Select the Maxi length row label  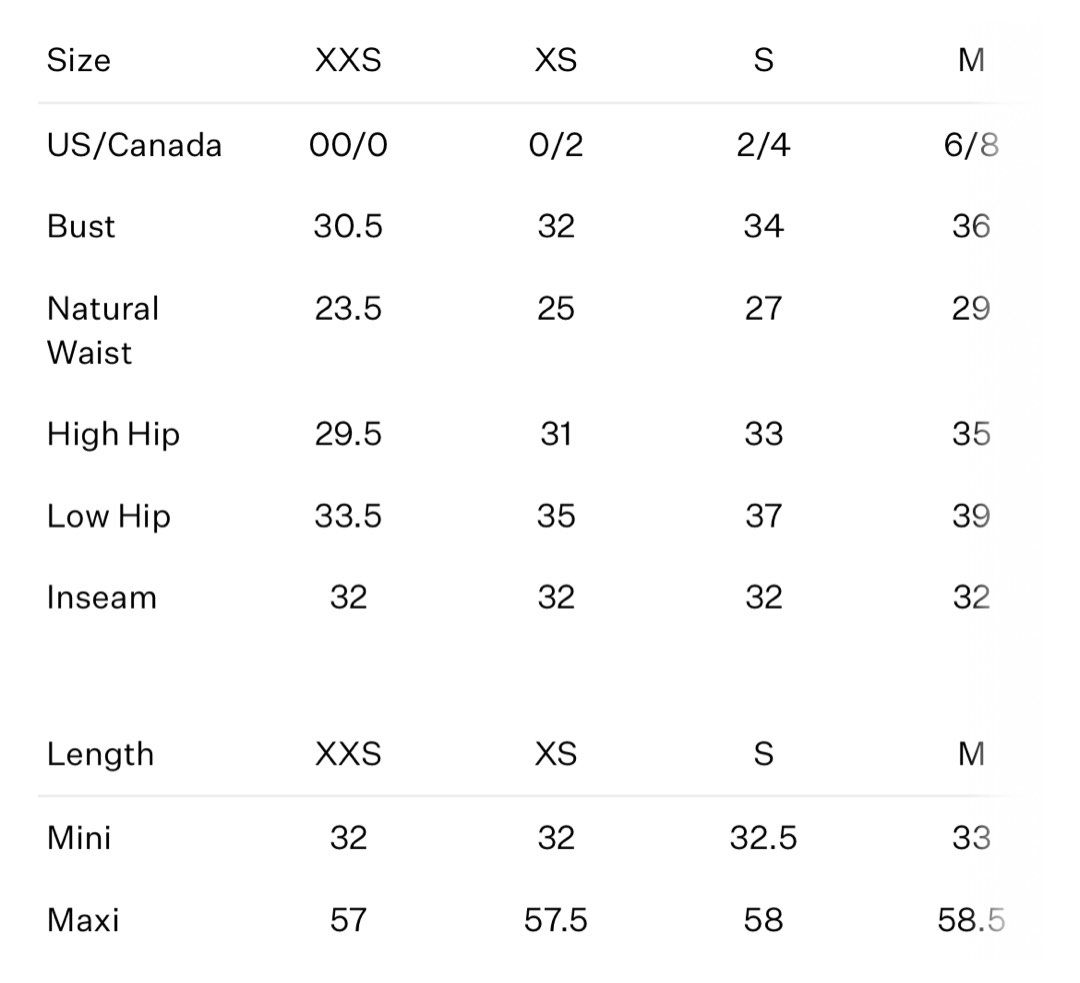(x=83, y=920)
